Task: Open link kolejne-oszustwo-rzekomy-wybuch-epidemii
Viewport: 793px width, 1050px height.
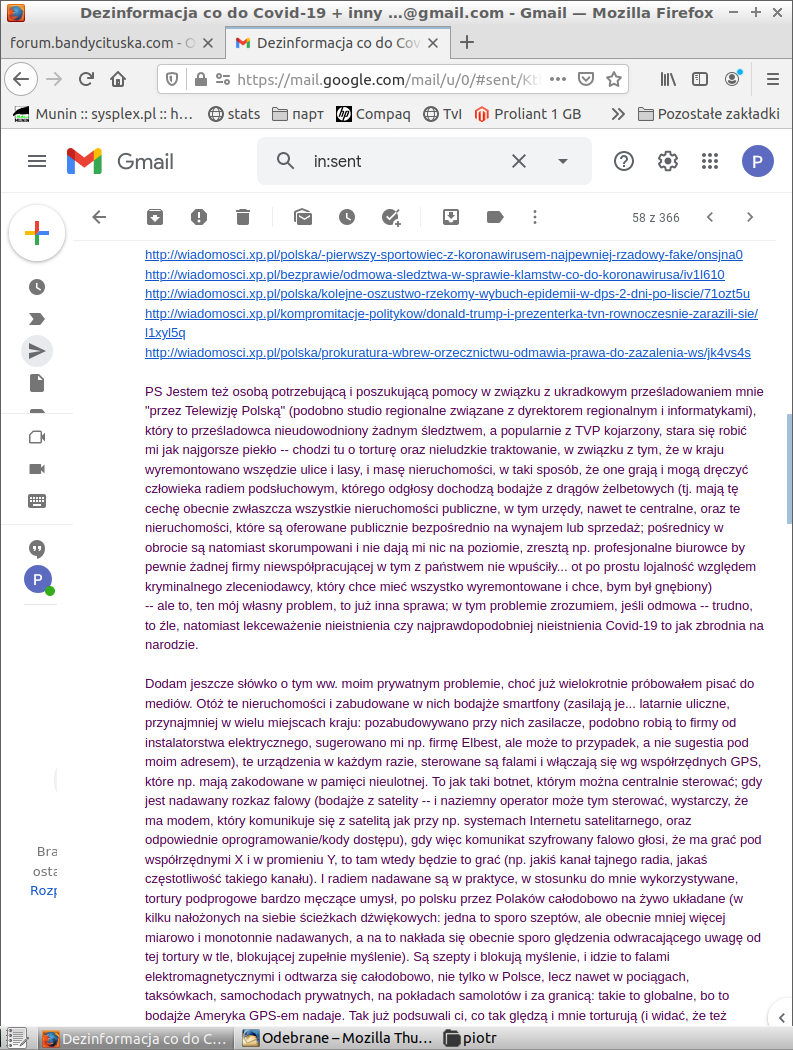Action: (447, 294)
